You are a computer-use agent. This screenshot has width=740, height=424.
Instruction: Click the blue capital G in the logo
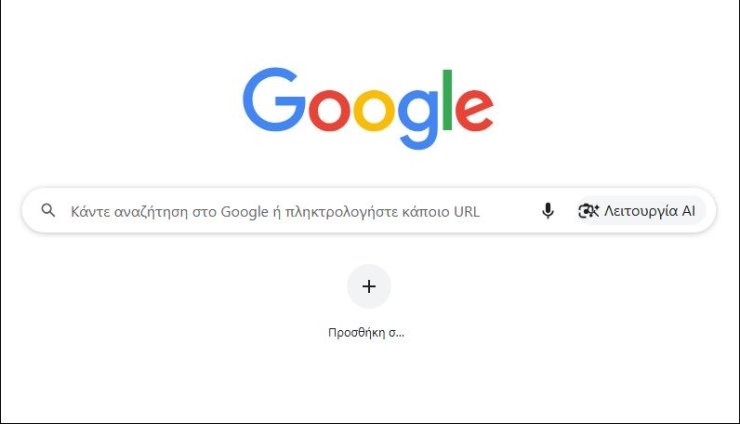tap(274, 100)
